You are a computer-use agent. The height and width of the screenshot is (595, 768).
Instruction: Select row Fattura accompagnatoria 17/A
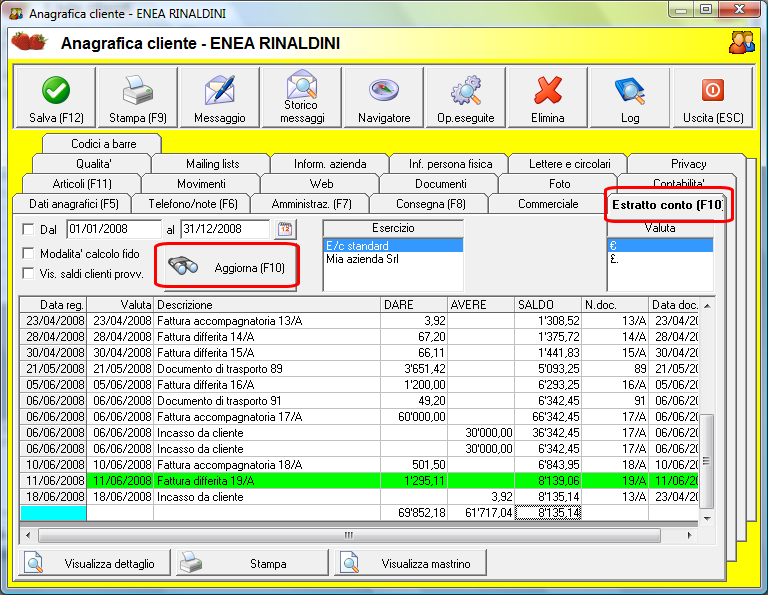pyautogui.click(x=359, y=417)
